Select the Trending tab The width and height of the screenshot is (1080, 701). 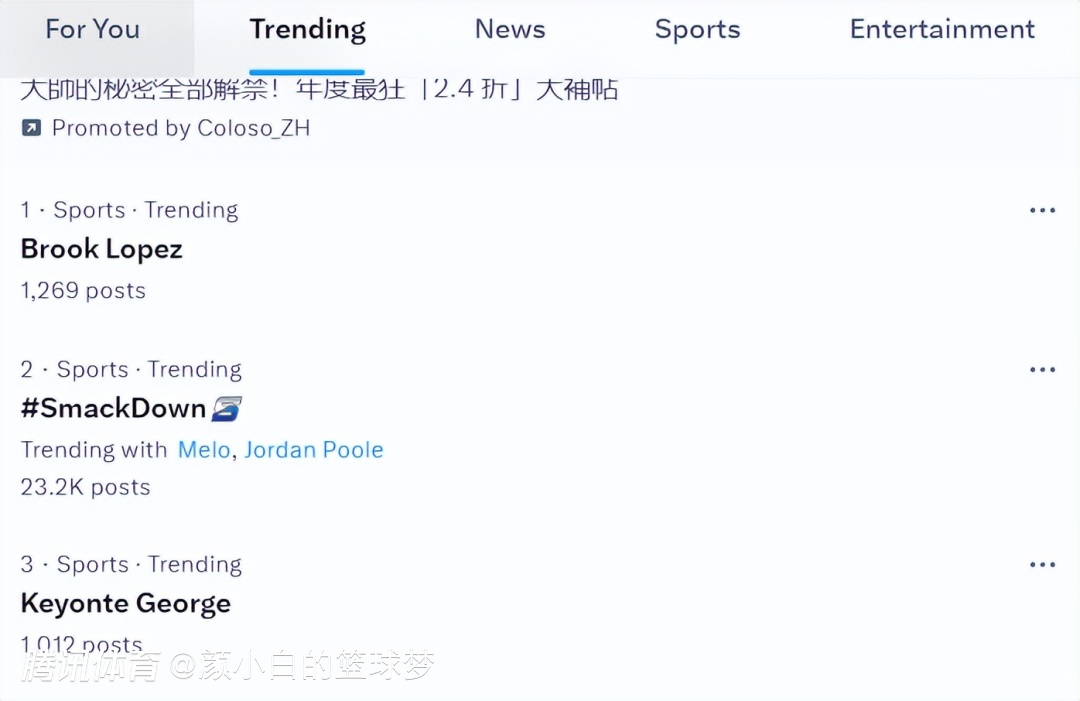click(307, 30)
